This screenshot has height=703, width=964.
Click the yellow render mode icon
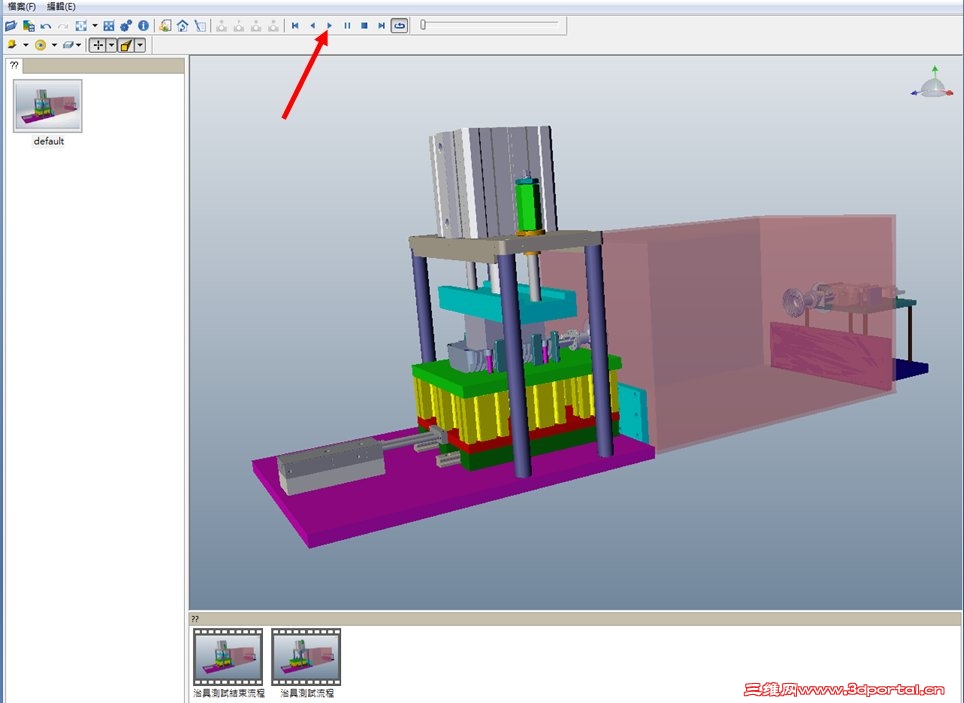point(12,45)
